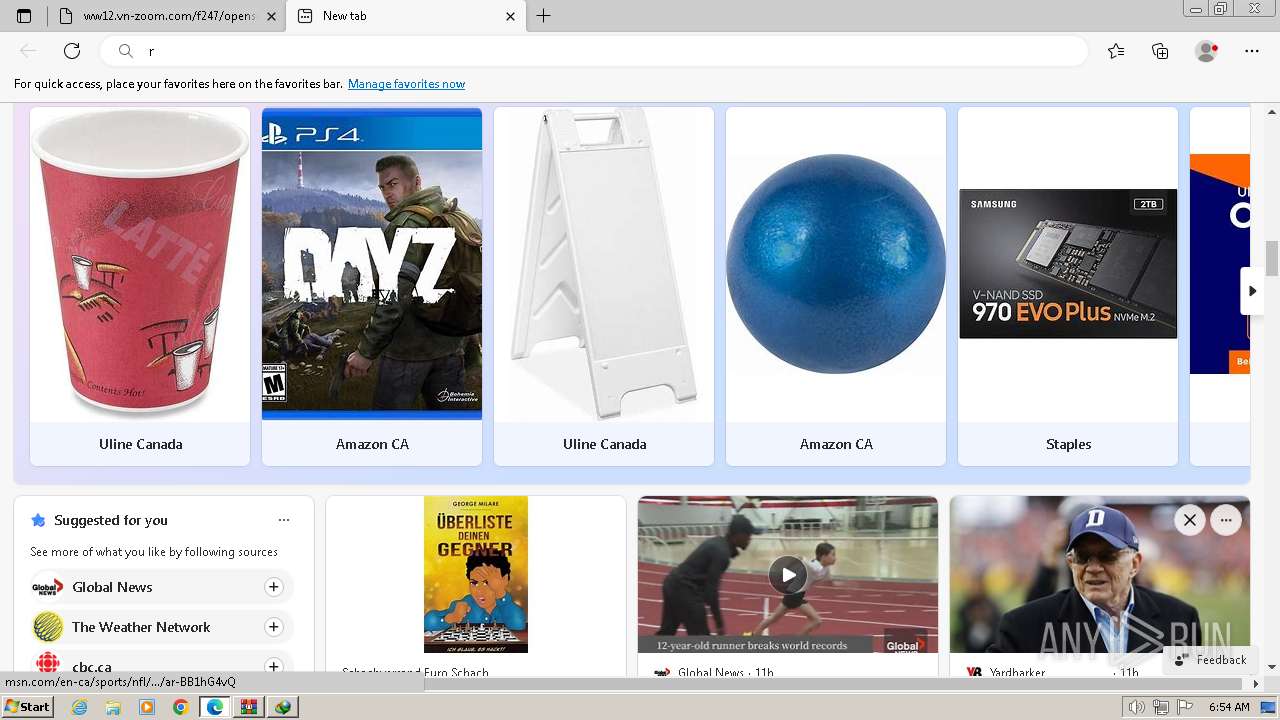Open the Favorites star menu
The image size is (1280, 720).
(1116, 51)
